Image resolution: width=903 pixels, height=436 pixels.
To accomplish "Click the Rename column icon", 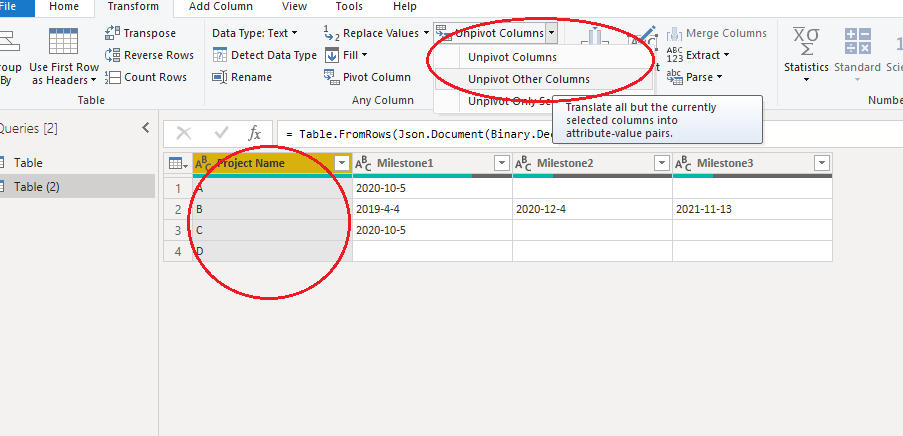I will coord(220,77).
